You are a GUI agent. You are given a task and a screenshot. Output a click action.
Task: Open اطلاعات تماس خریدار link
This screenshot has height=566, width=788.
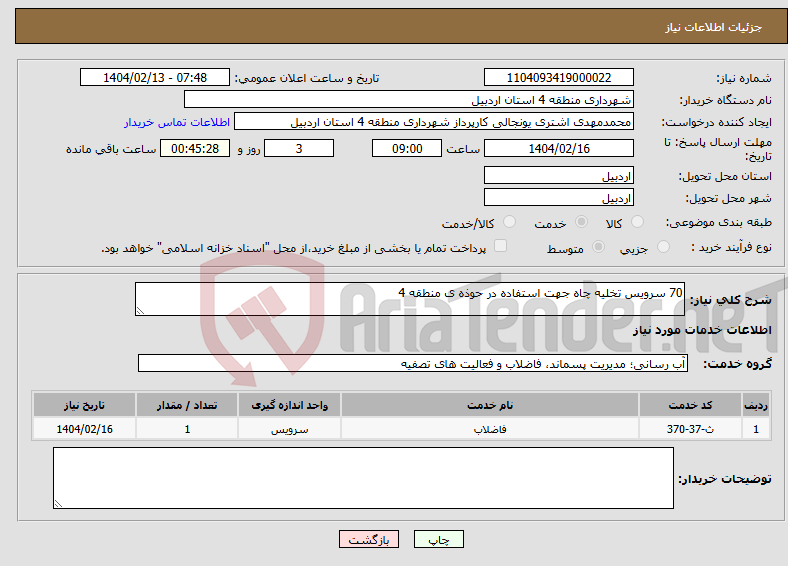pyautogui.click(x=177, y=122)
